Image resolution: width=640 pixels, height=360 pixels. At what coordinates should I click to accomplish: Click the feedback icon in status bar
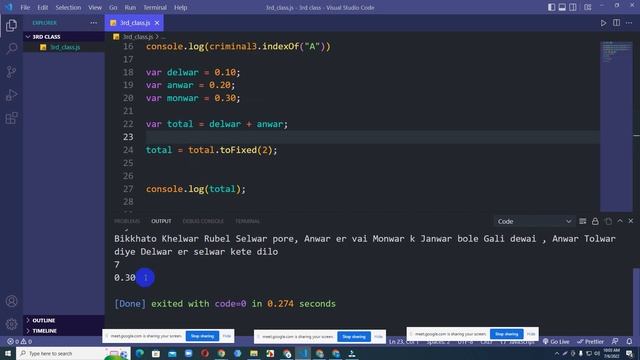(616, 341)
